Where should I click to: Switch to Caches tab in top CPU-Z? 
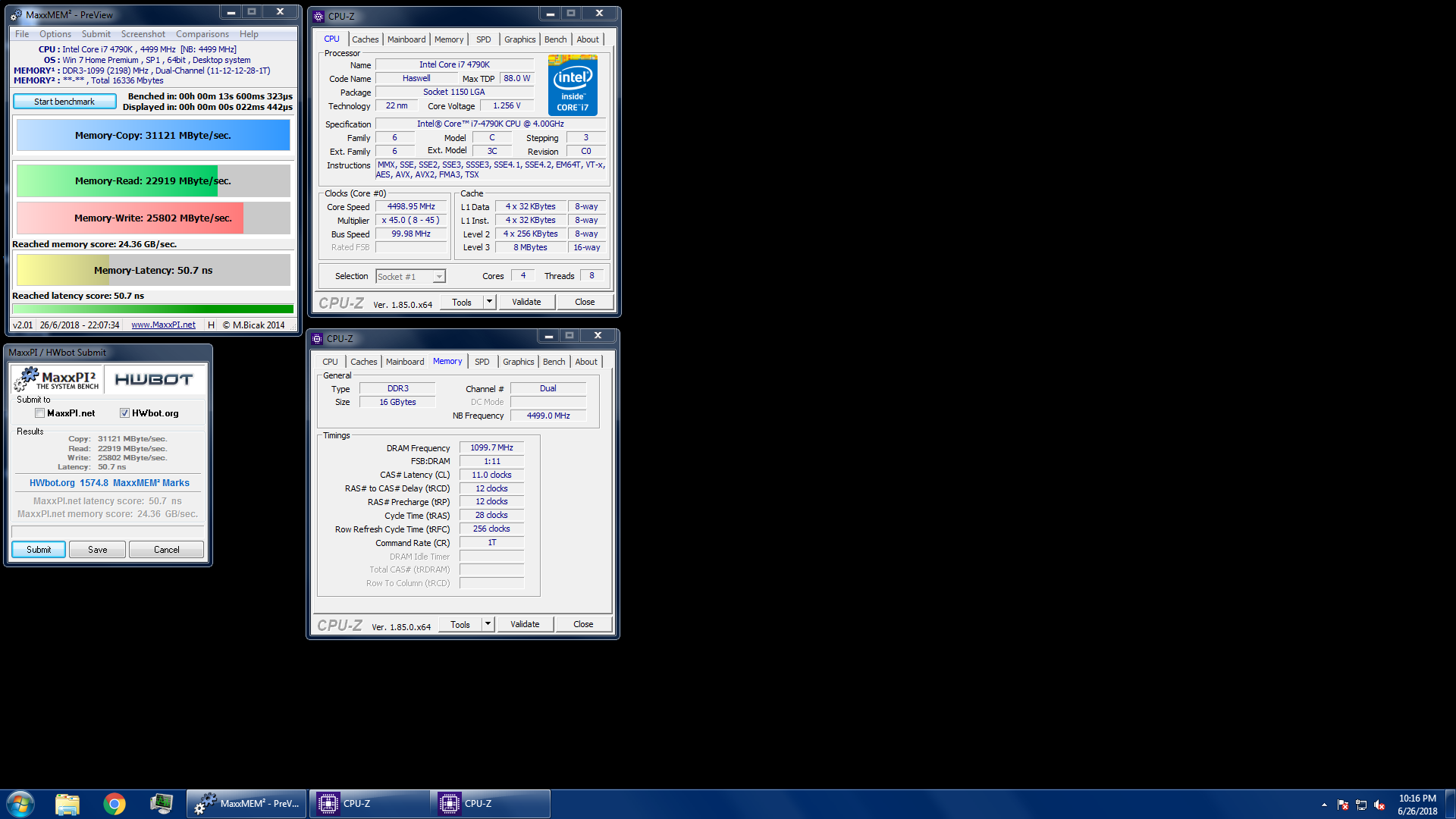coord(366,39)
